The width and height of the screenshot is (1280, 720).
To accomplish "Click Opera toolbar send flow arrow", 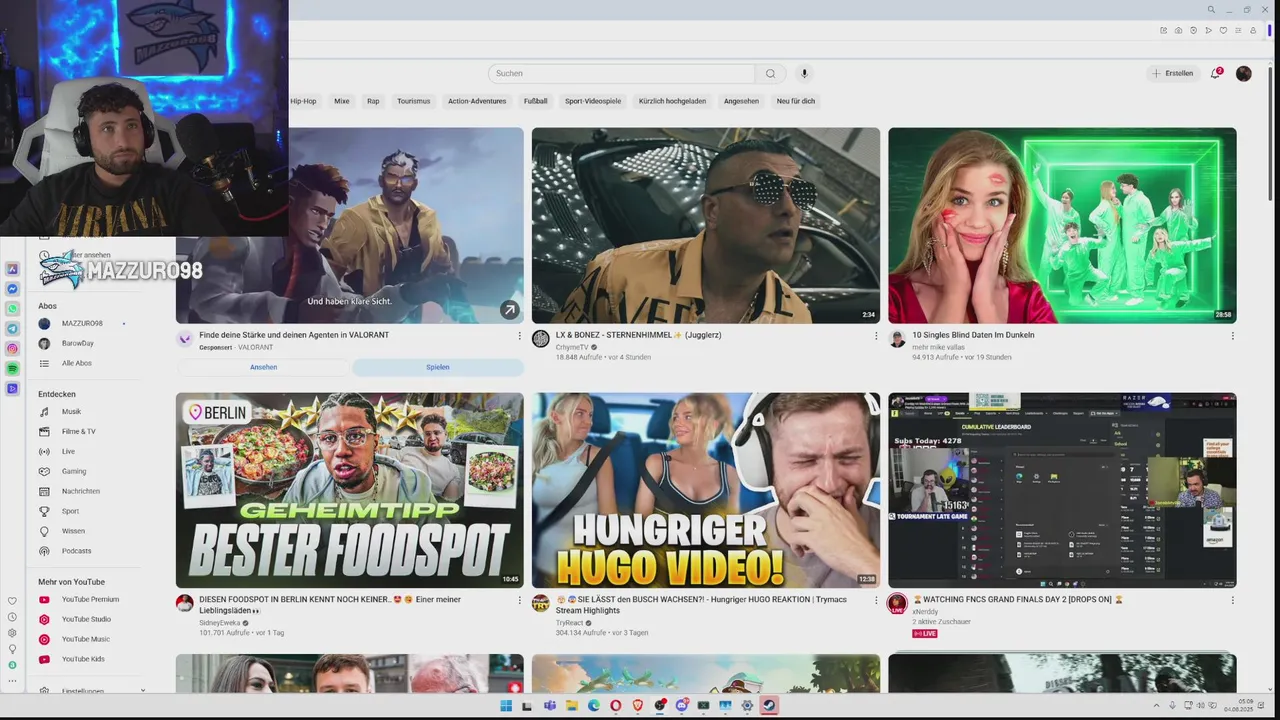I will pos(1208,30).
